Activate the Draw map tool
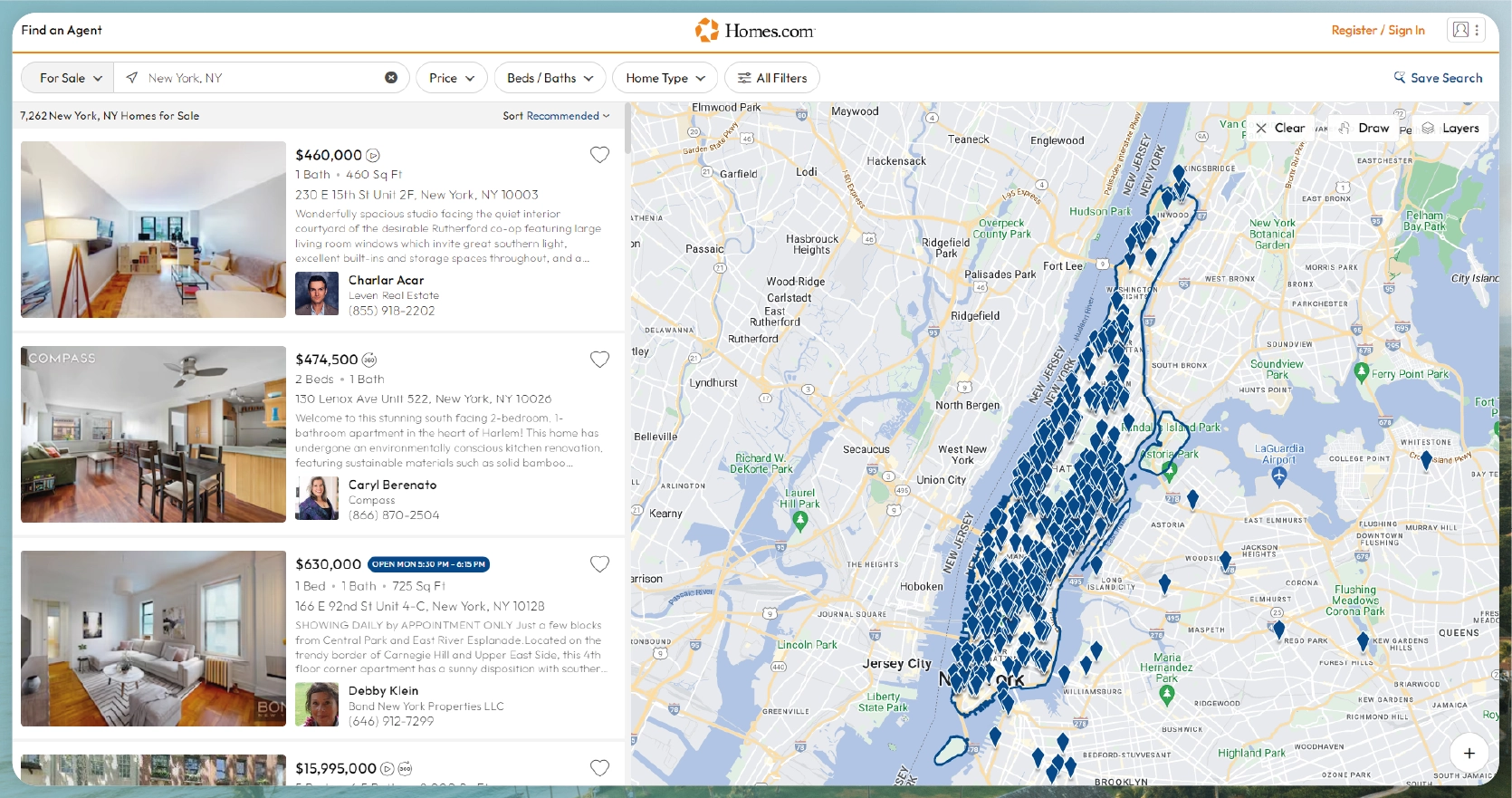The image size is (1512, 798). pyautogui.click(x=1364, y=128)
